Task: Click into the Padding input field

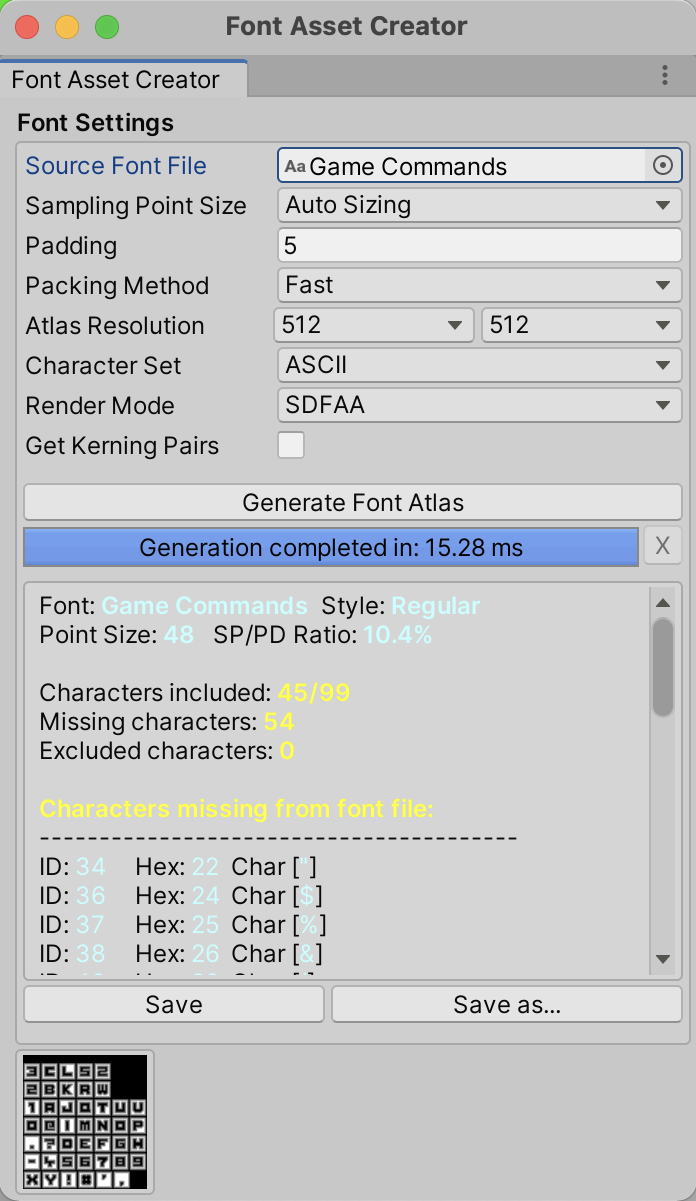Action: pos(479,246)
